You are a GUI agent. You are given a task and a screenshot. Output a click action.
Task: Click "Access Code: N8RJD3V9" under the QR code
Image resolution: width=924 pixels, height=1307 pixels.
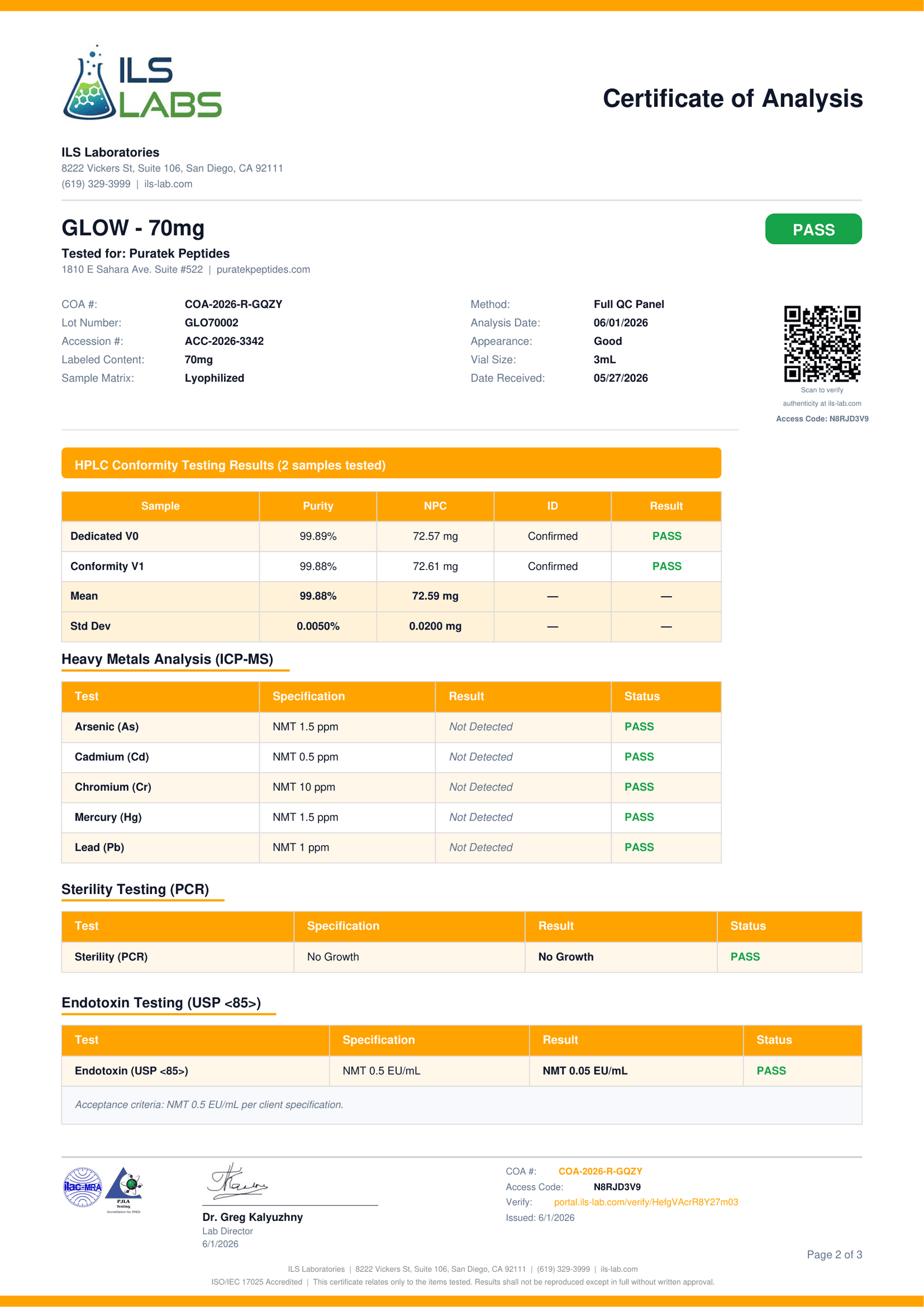tap(822, 419)
